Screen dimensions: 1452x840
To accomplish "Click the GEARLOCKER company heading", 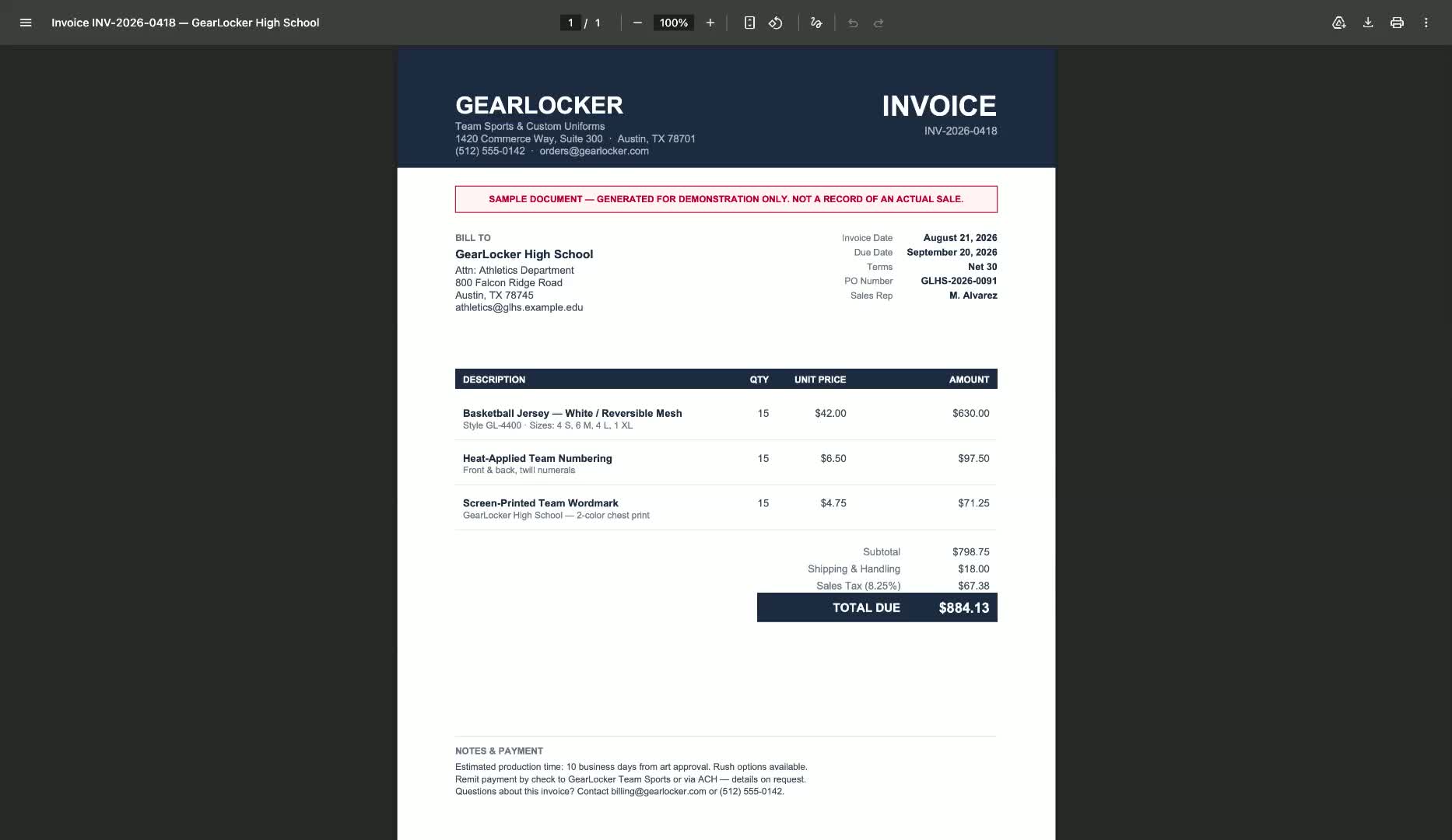I will (539, 105).
